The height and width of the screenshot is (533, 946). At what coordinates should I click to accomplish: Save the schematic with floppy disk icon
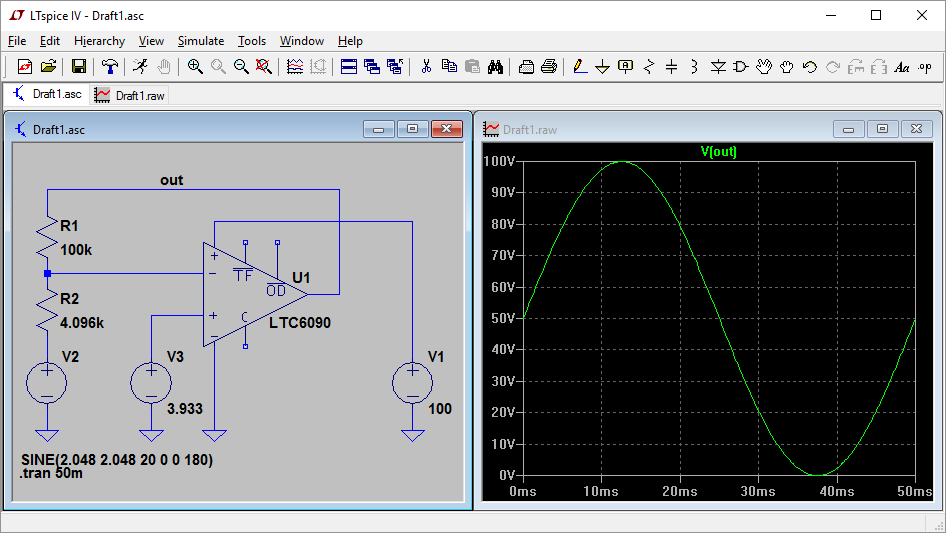pos(78,66)
